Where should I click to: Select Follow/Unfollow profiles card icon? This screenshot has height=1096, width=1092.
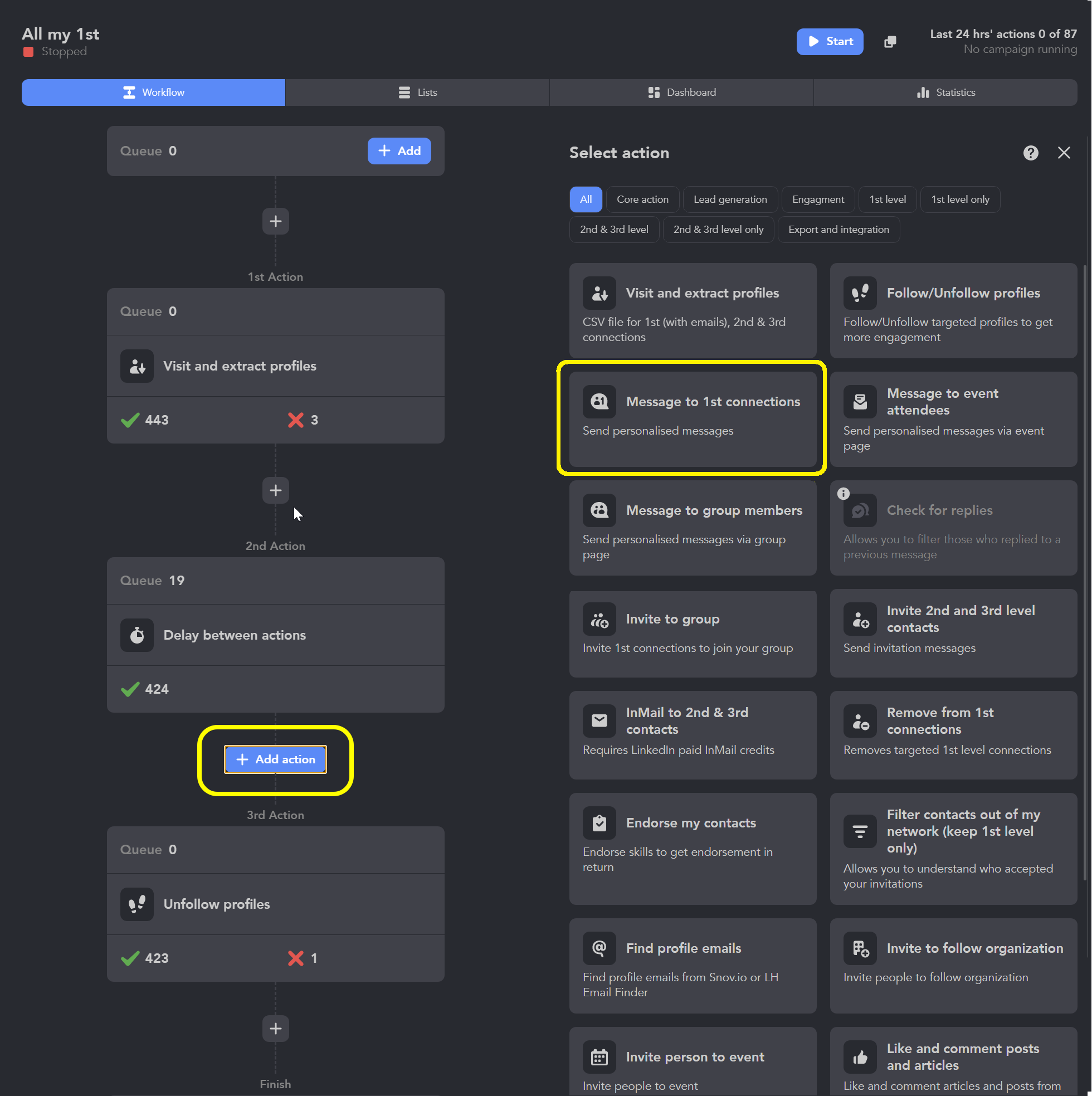pyautogui.click(x=860, y=293)
